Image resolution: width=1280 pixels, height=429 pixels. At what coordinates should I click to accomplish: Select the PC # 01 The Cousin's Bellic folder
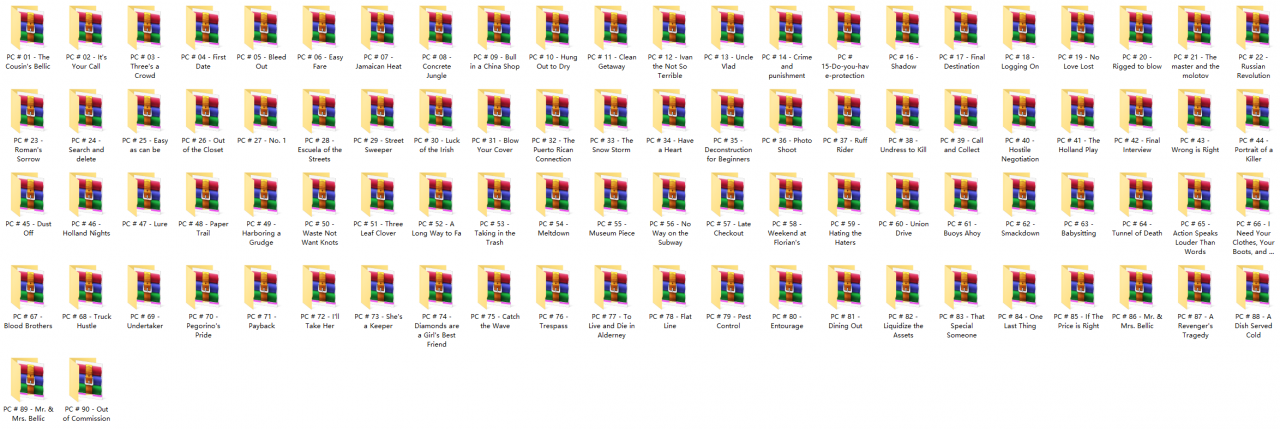pos(28,27)
